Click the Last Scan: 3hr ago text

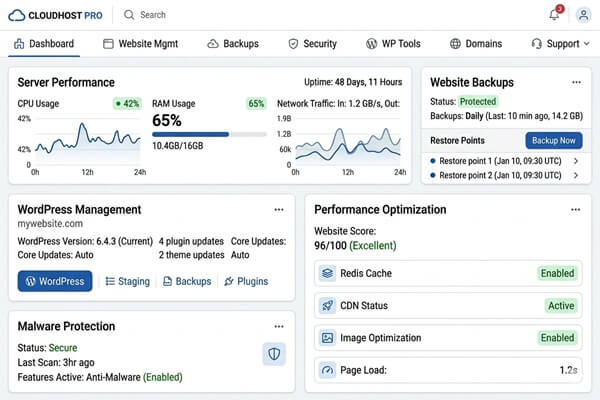click(56, 362)
